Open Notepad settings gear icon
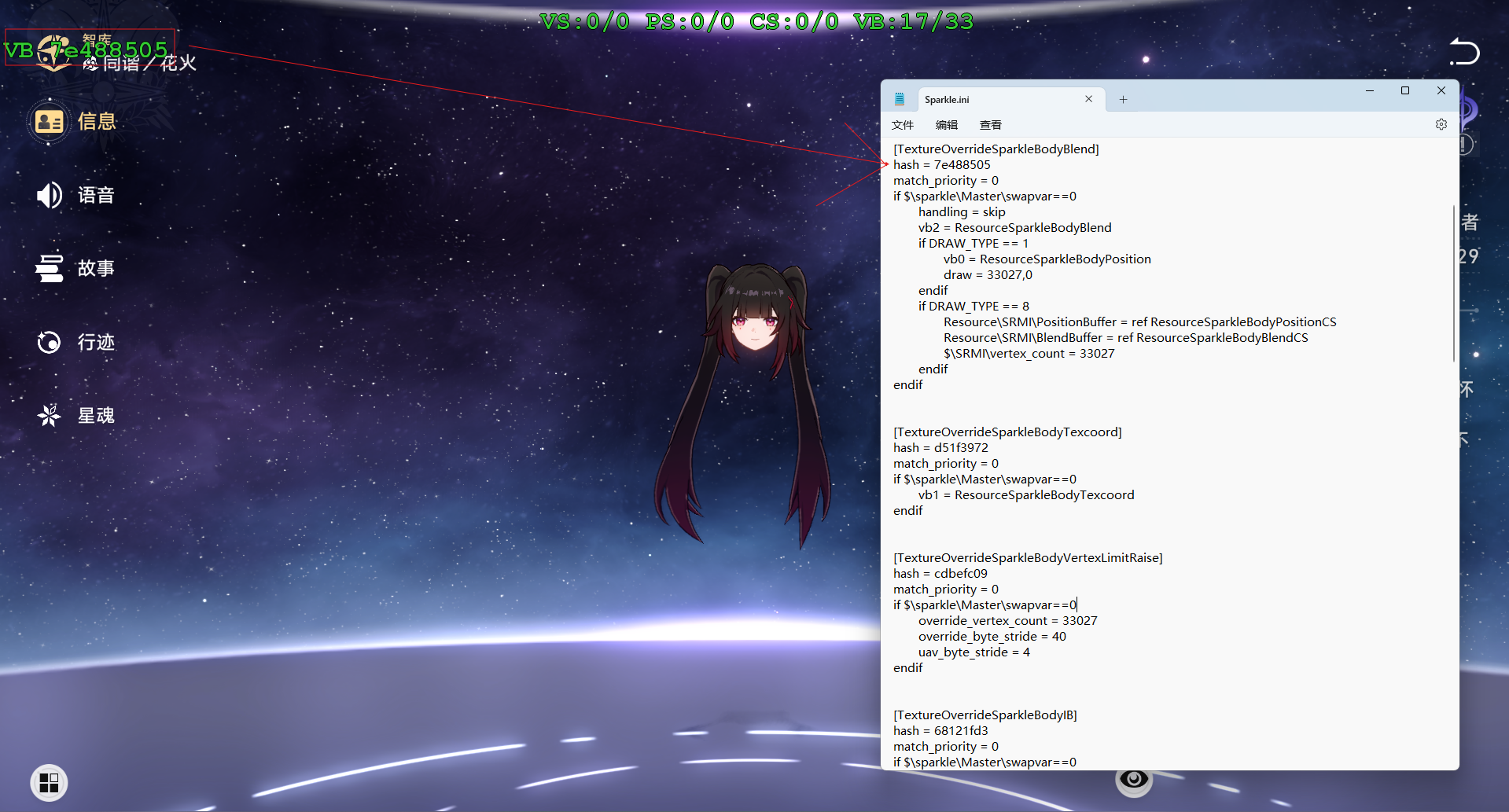Screen dimensions: 1509x812 click(x=1441, y=124)
